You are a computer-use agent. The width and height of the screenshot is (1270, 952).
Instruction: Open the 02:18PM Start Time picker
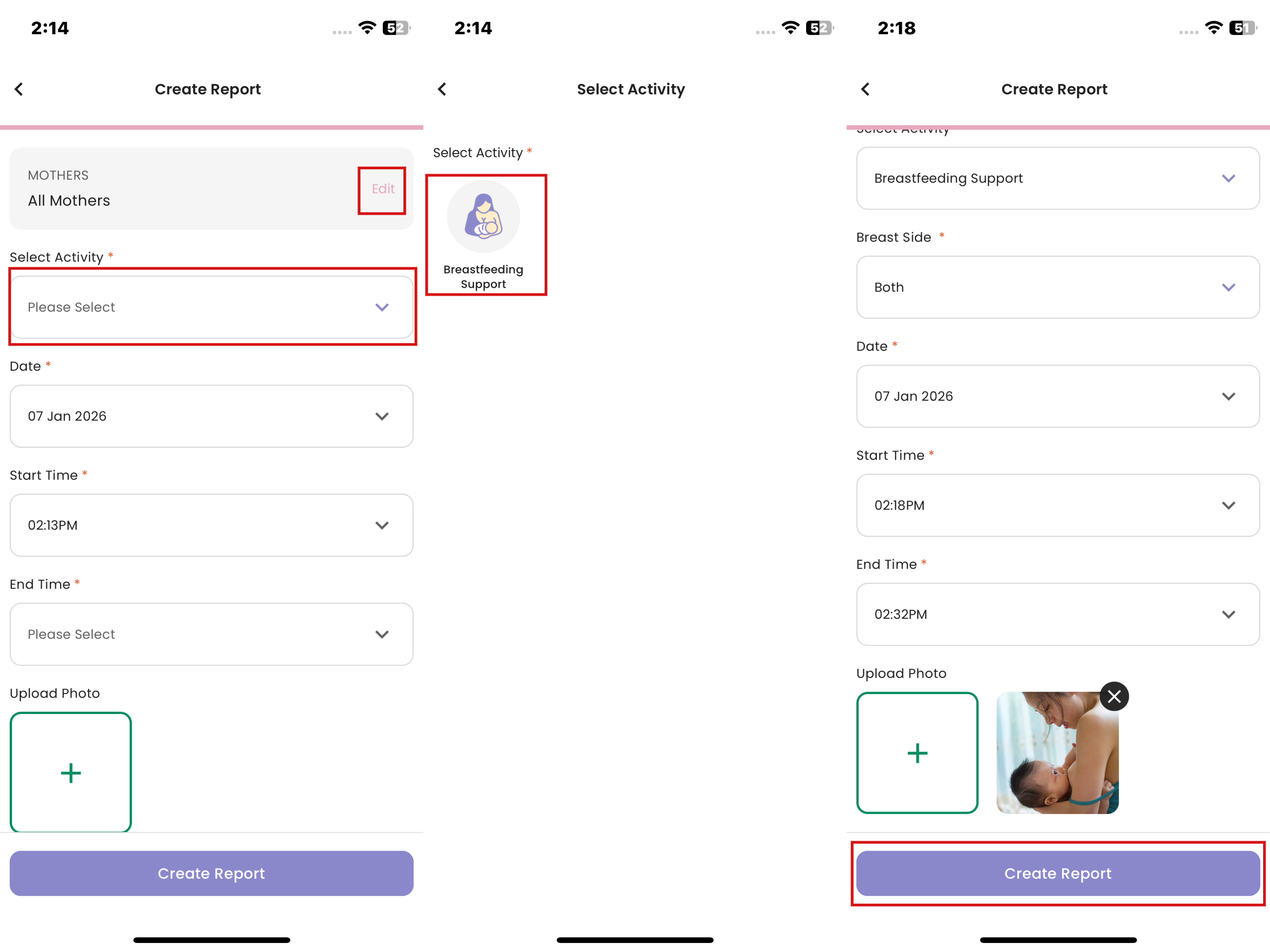tap(1058, 506)
